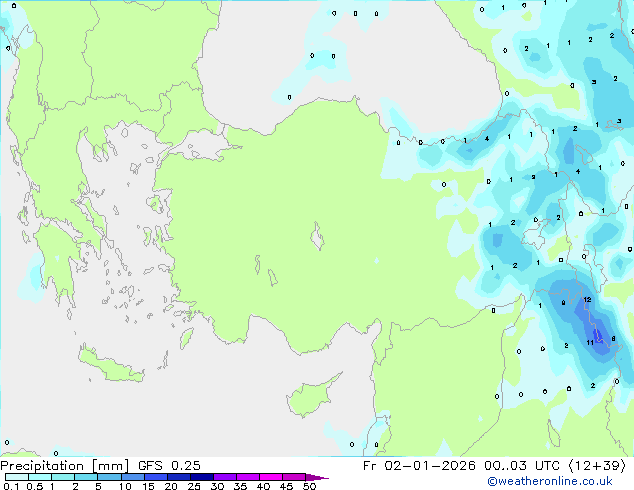Click the legend label "15"
Image resolution: width=634 pixels, height=490 pixels.
[x=148, y=486]
